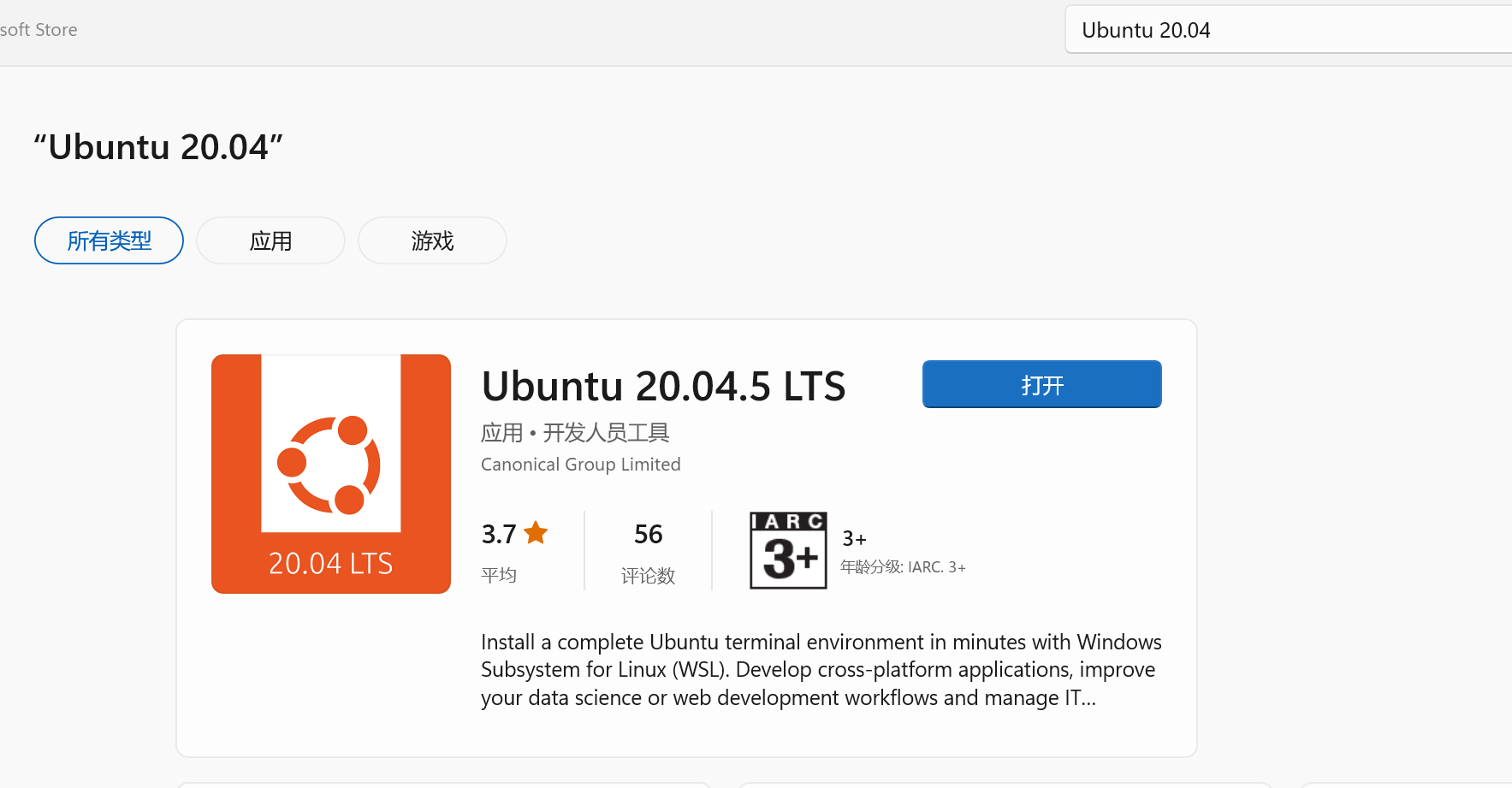Click the "Ubuntu 20.04" search results heading
The image size is (1512, 788).
(158, 147)
